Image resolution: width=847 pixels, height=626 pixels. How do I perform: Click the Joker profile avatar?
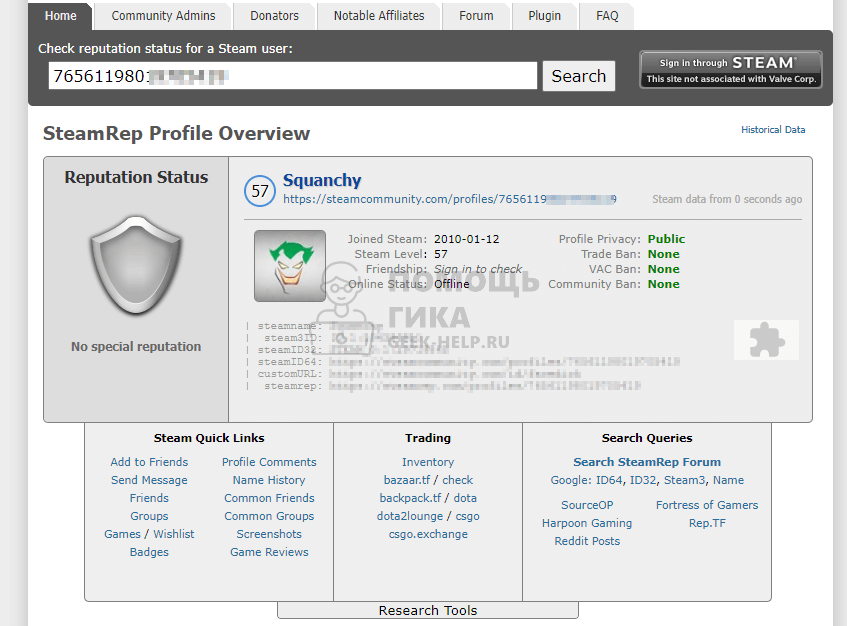point(289,266)
